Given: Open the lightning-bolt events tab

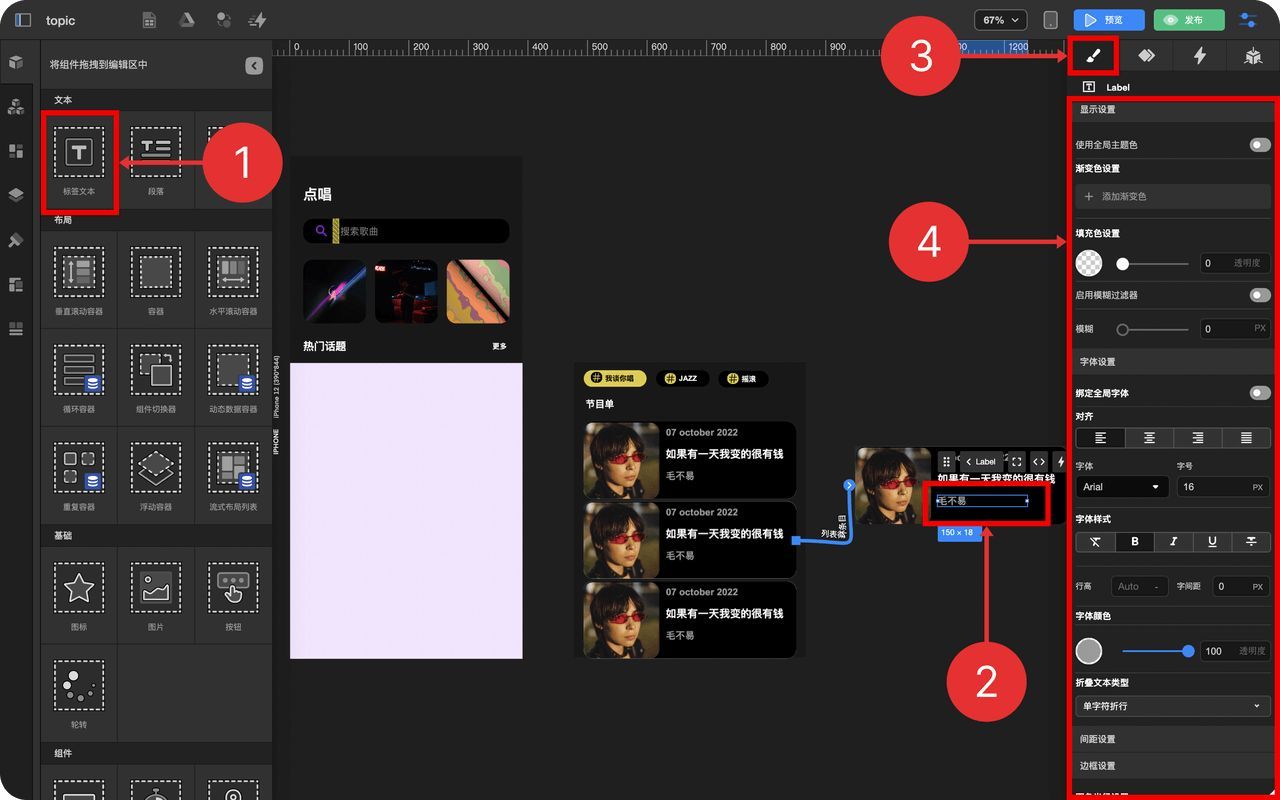Looking at the screenshot, I should coord(1200,56).
